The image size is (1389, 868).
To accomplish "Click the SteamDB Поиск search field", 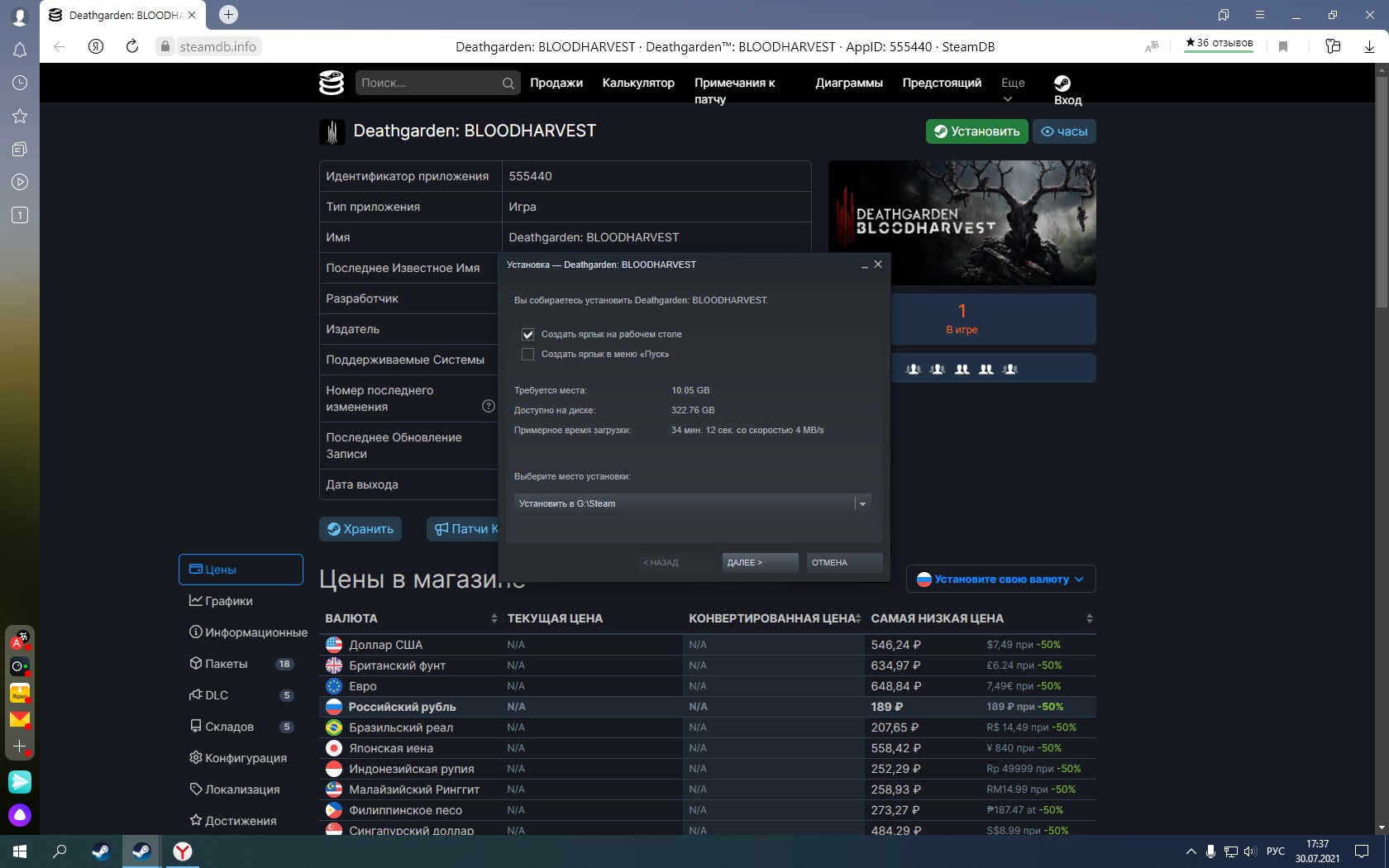I will click(438, 83).
